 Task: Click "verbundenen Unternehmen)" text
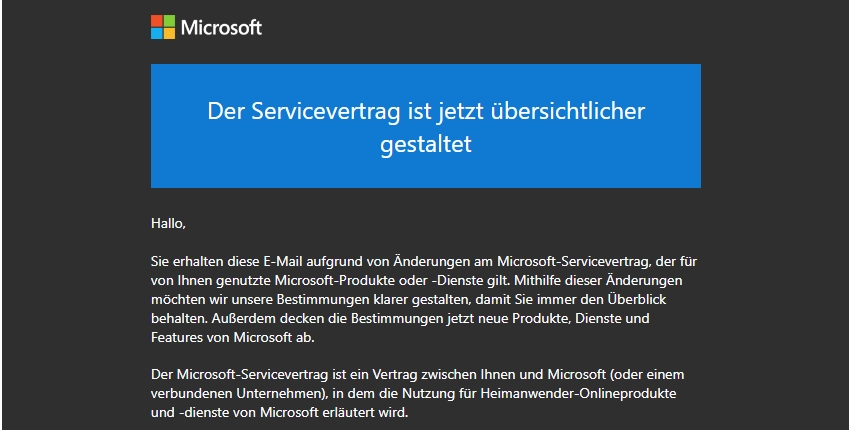pos(239,394)
